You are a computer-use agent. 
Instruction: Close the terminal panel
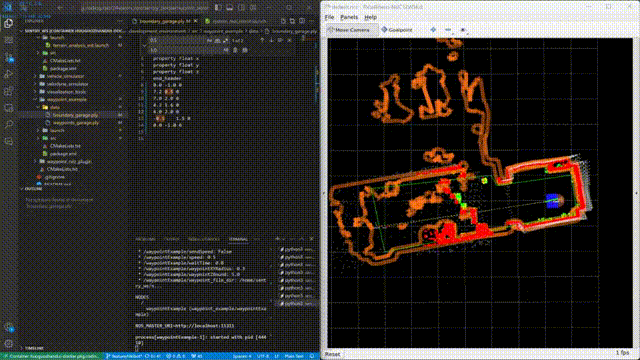pos(311,239)
